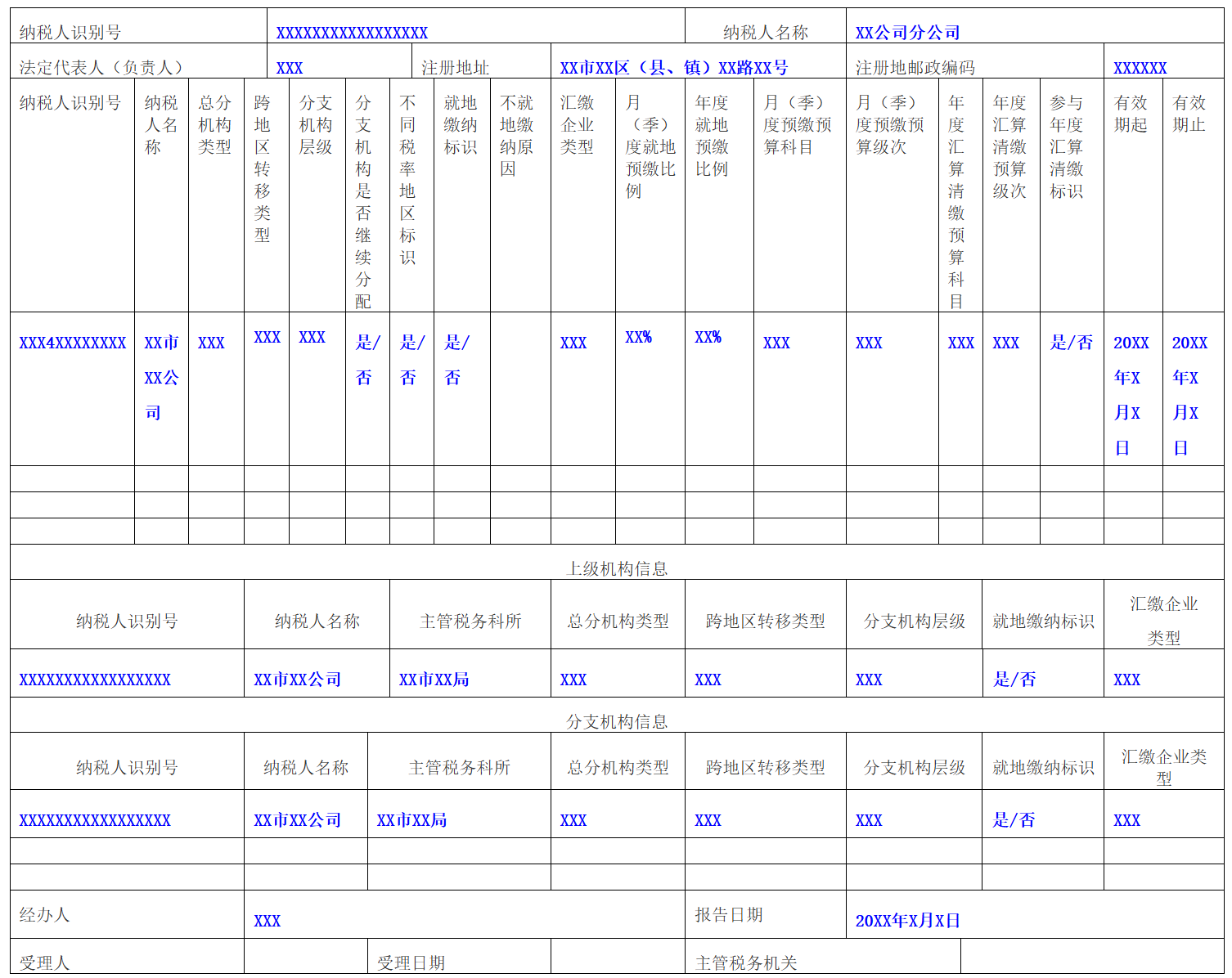The height and width of the screenshot is (978, 1232).
Task: Click the postal code value XXXXXX
Action: coord(1140,68)
